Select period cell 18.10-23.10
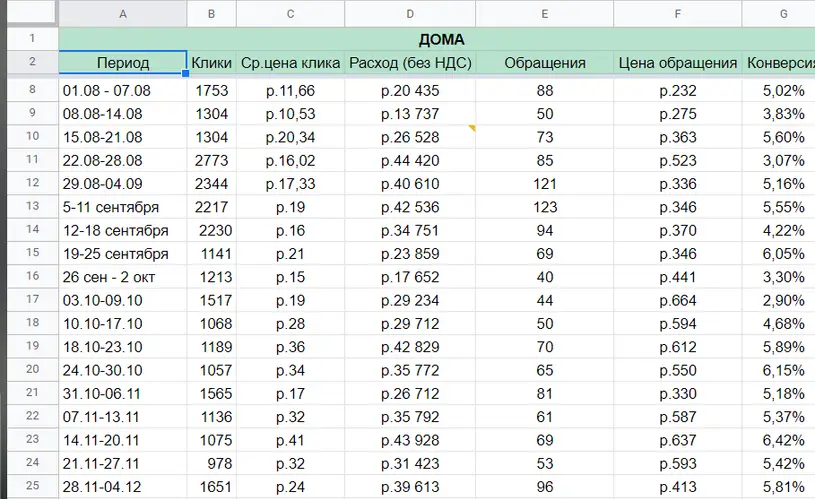The image size is (815, 499). coord(123,347)
